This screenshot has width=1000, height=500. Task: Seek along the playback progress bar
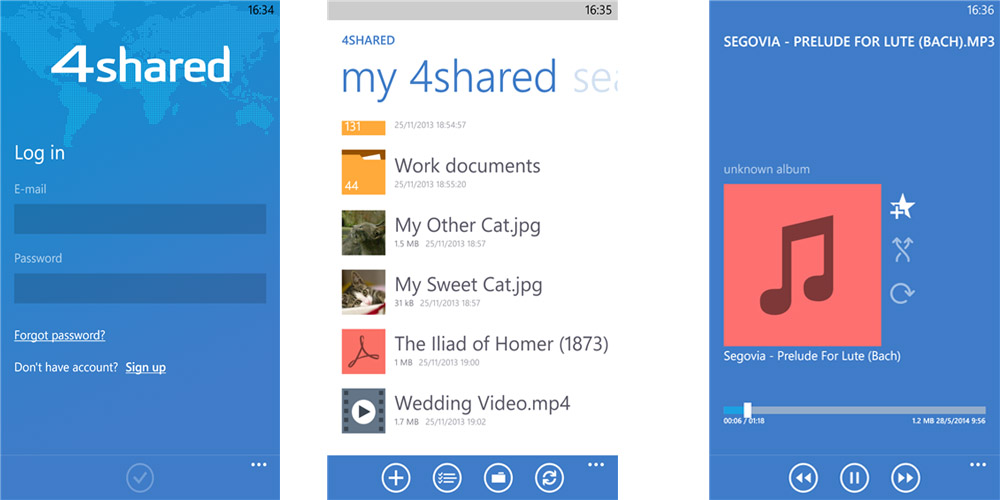855,410
